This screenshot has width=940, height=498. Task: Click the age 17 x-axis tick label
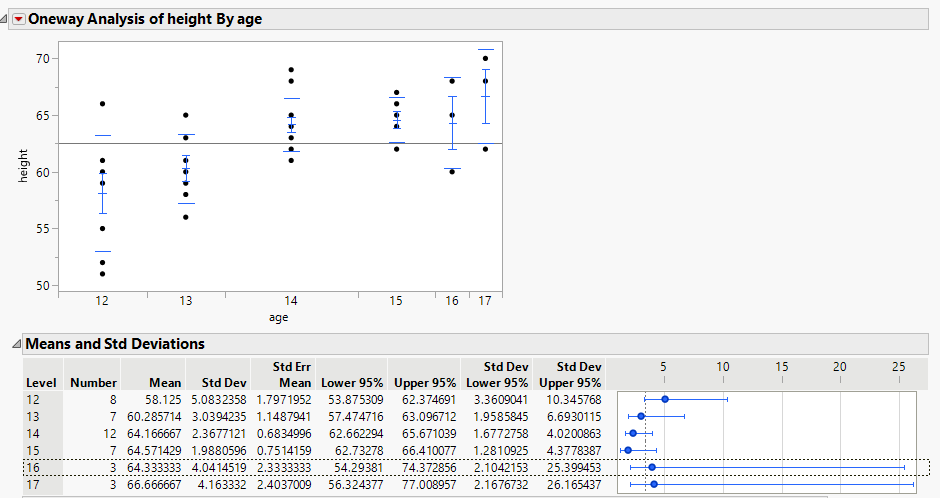pos(484,301)
